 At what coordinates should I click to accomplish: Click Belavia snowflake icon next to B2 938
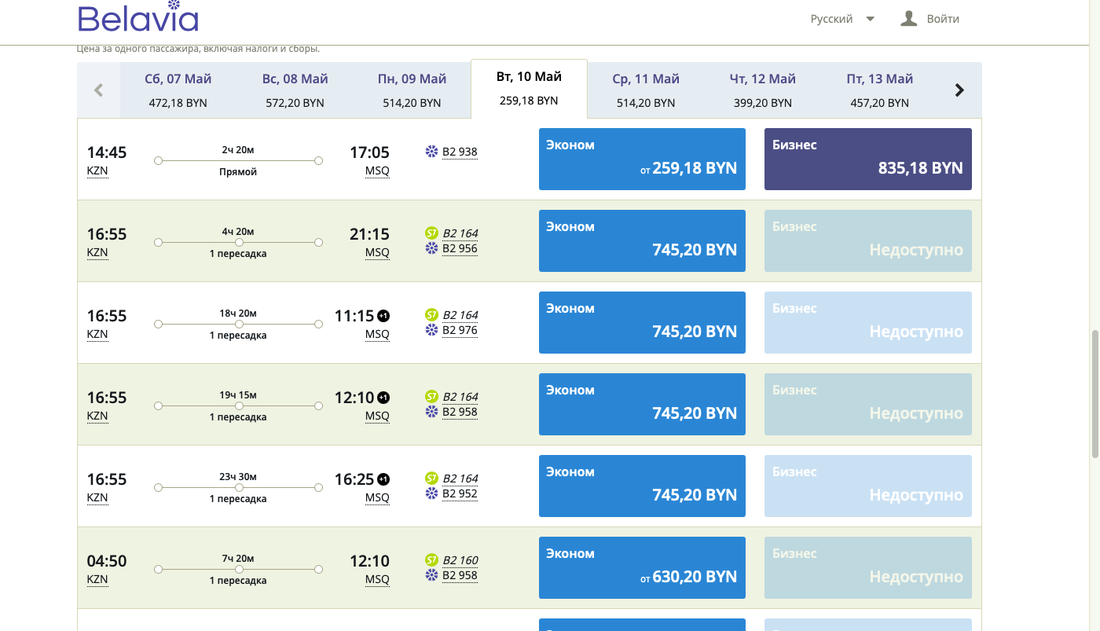coord(432,152)
